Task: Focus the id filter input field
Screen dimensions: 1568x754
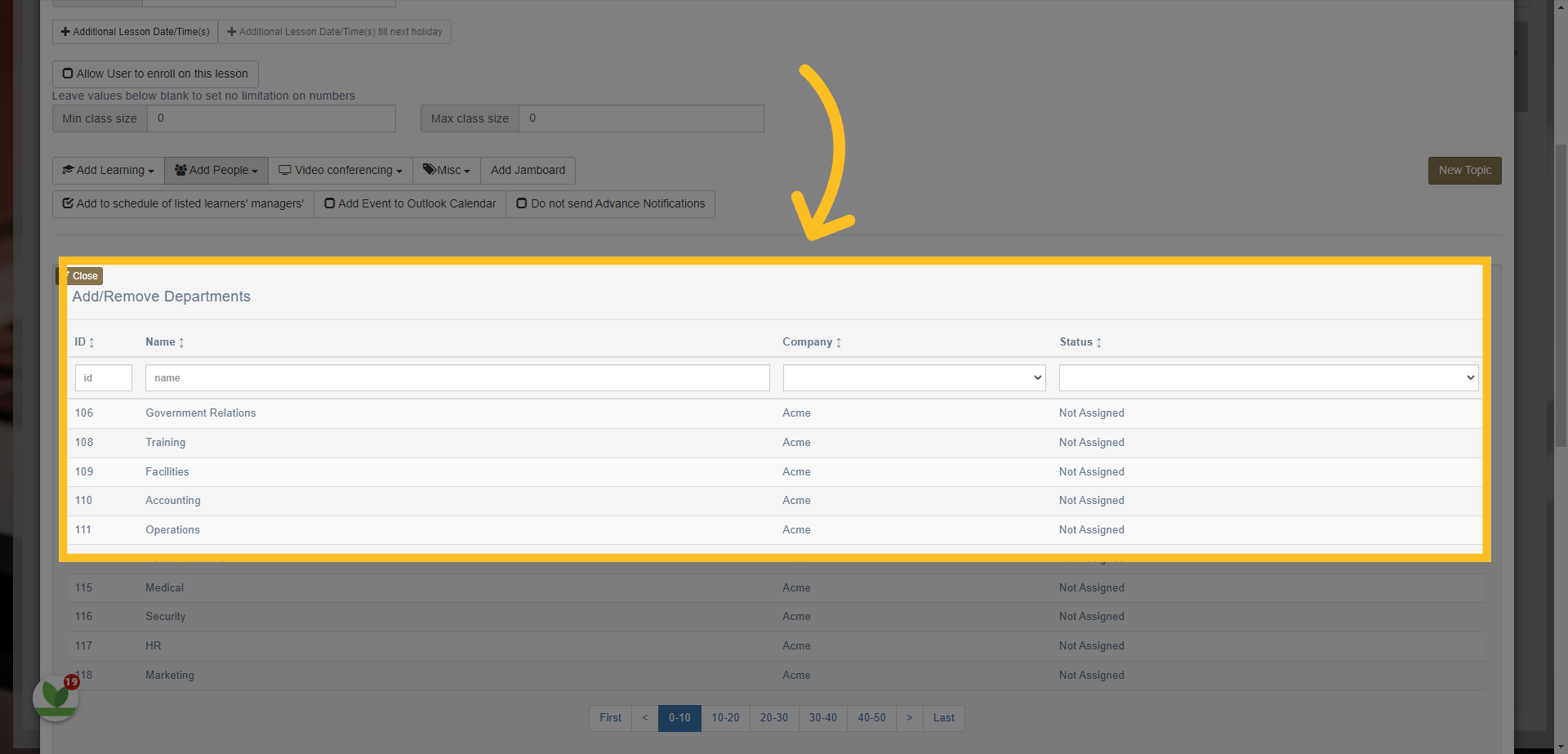Action: click(x=104, y=377)
